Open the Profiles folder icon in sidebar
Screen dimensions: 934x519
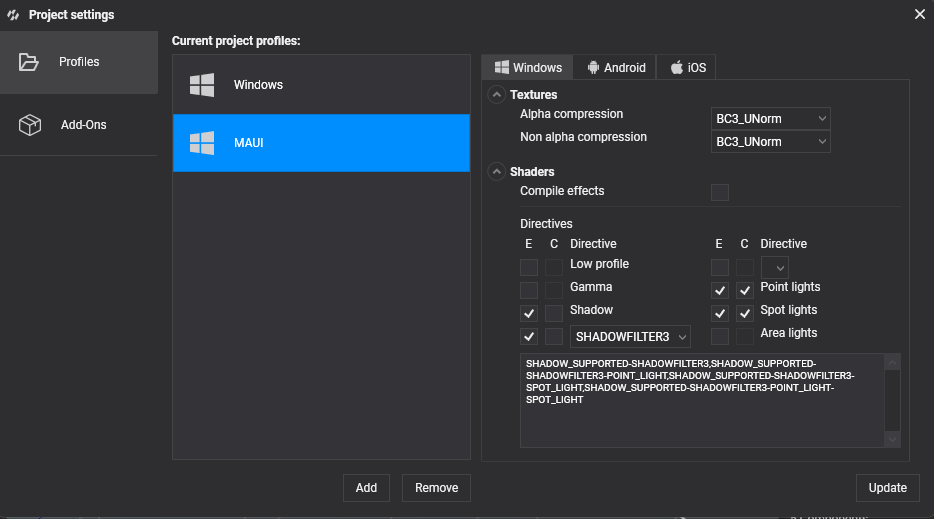(x=29, y=62)
